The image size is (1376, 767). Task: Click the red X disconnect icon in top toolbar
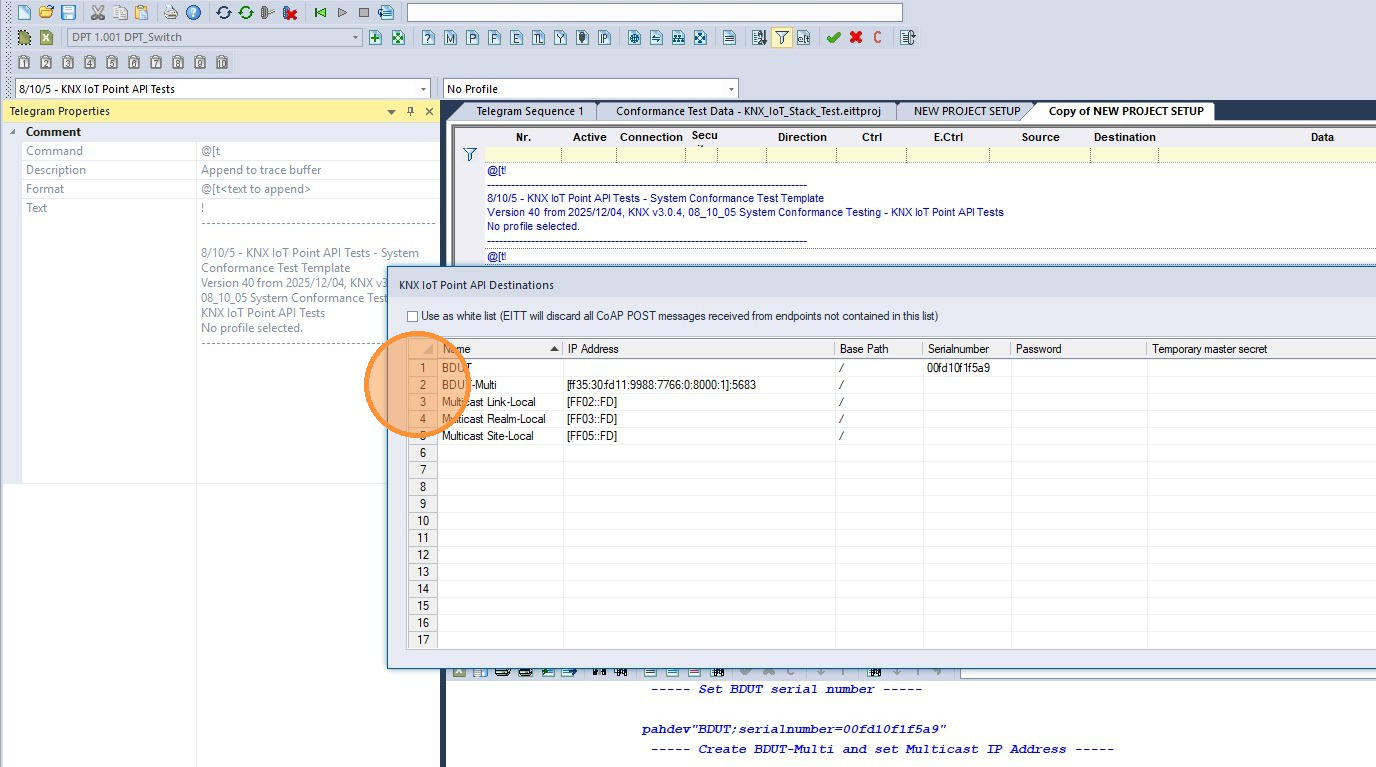289,13
